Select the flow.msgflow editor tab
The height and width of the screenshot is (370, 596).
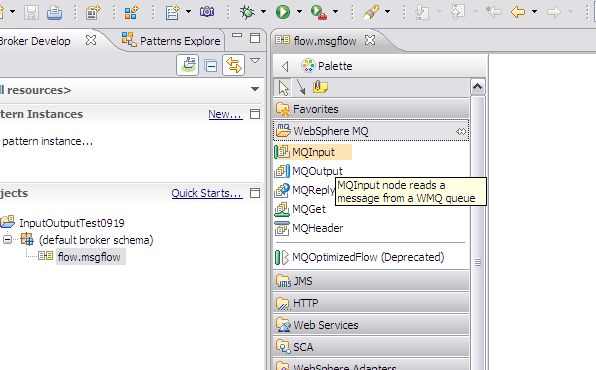tap(325, 40)
